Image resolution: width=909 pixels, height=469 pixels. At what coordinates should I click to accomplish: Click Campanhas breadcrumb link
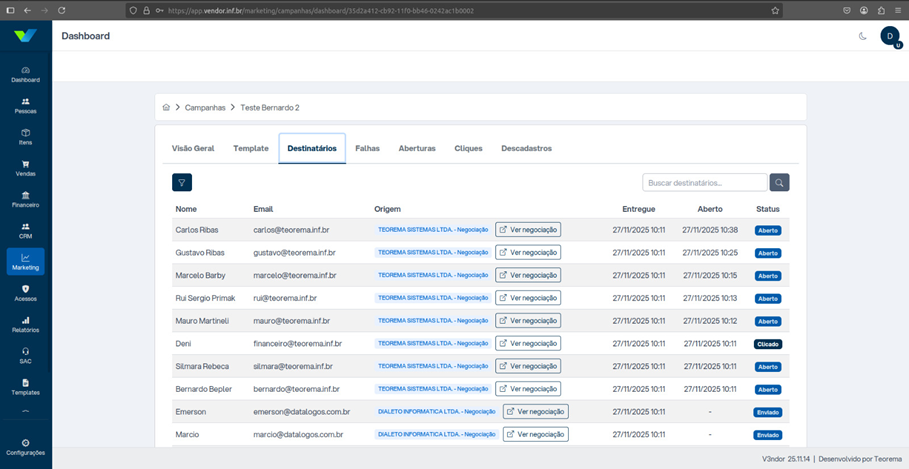point(205,107)
